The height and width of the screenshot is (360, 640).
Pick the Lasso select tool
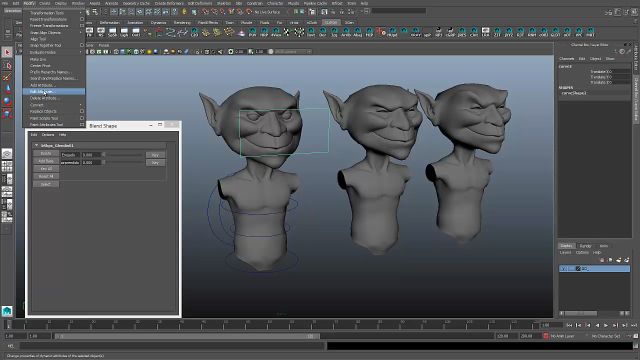click(x=7, y=65)
